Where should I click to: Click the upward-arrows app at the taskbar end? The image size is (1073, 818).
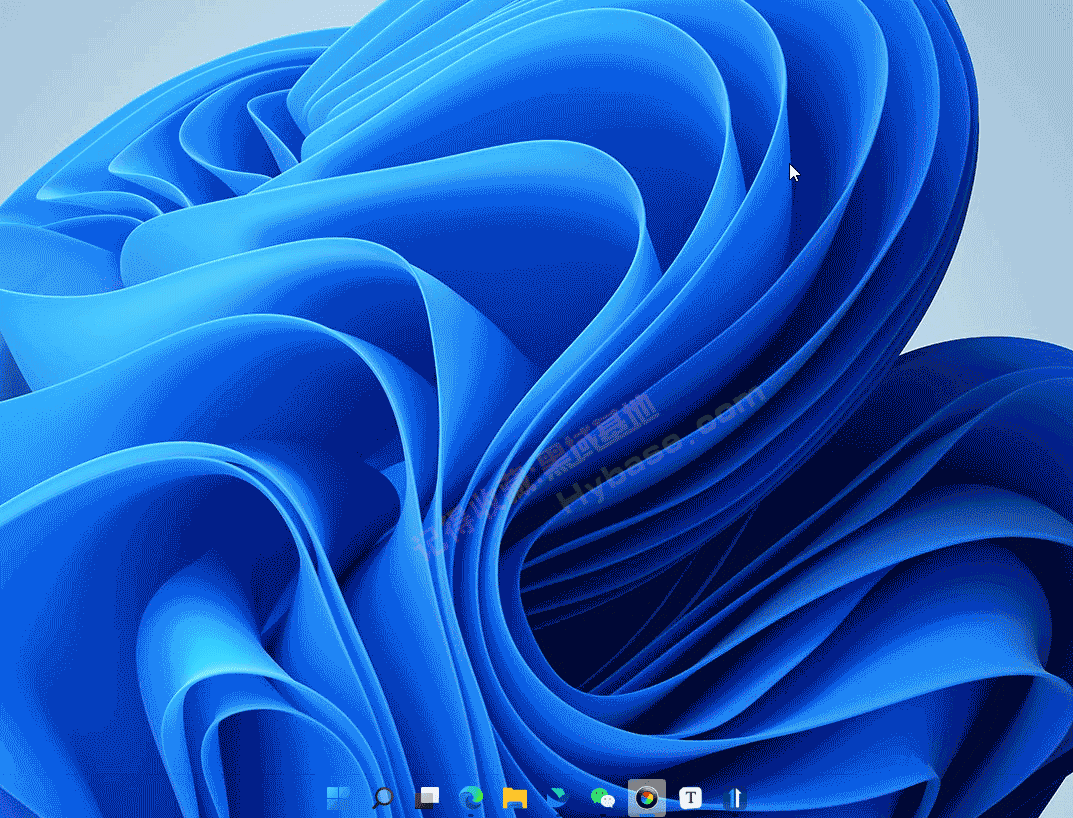[x=734, y=797]
